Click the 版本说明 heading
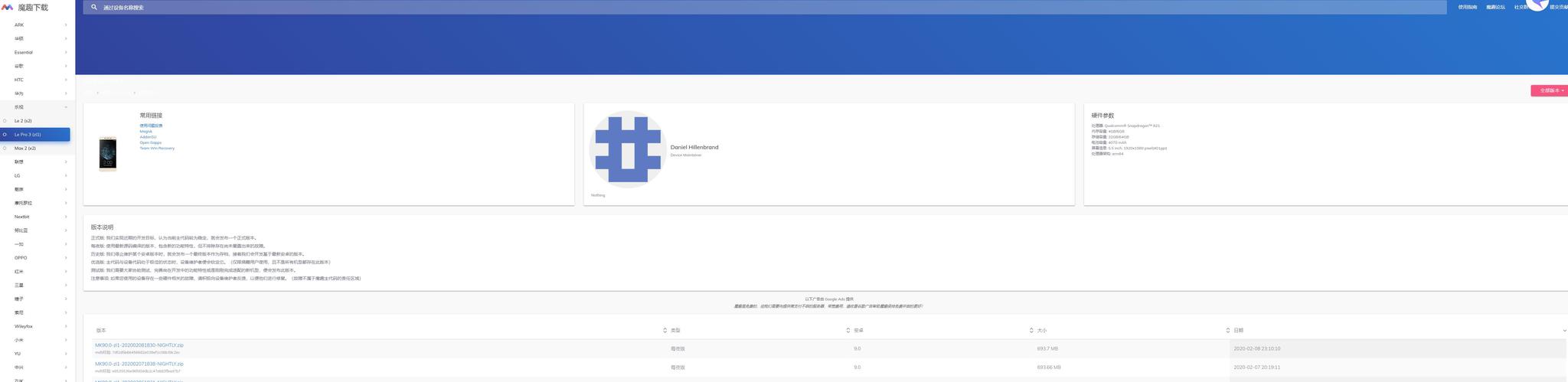The image size is (1568, 382). click(102, 227)
